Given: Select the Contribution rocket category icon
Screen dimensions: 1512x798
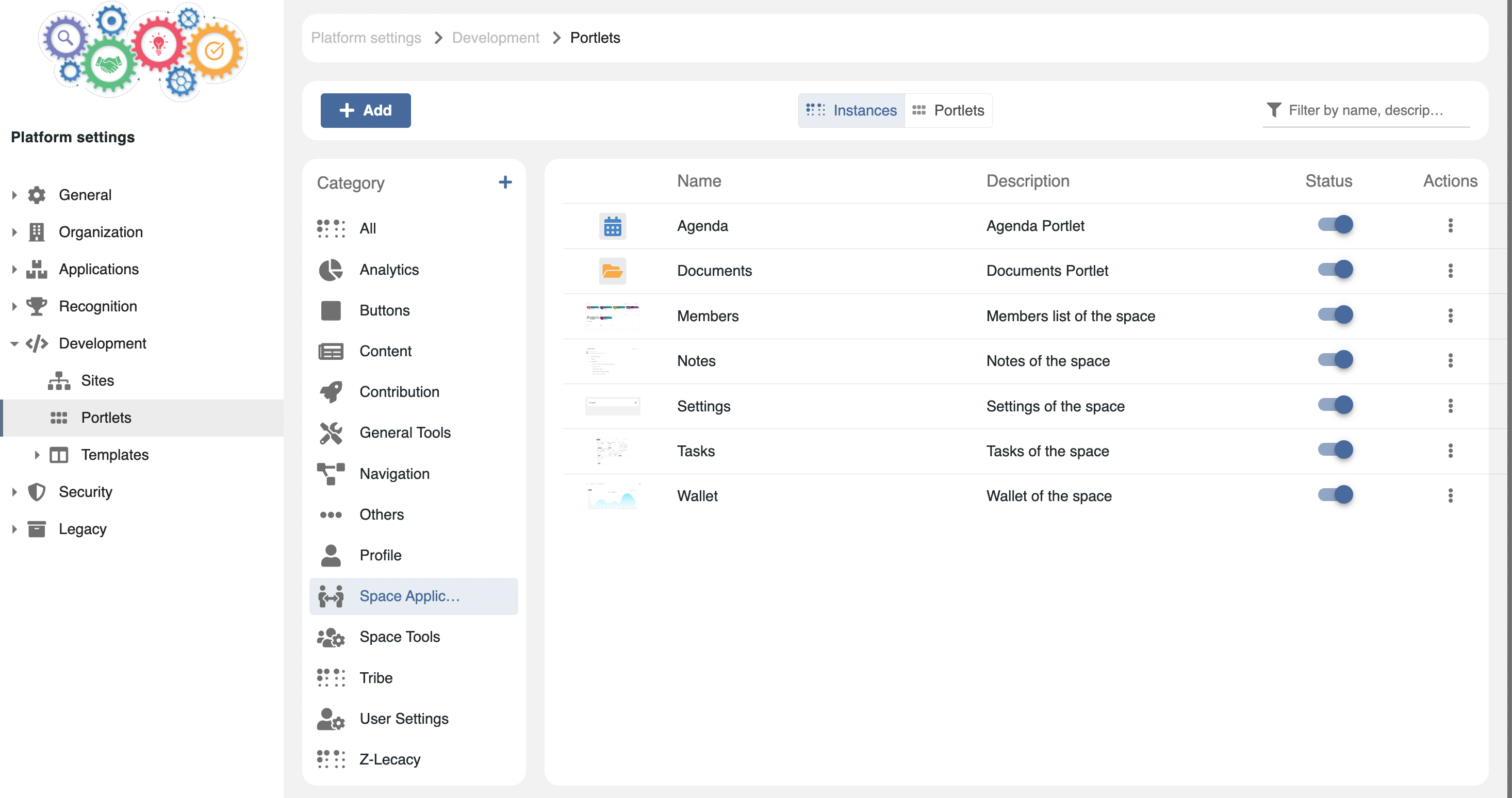Looking at the screenshot, I should coord(331,392).
